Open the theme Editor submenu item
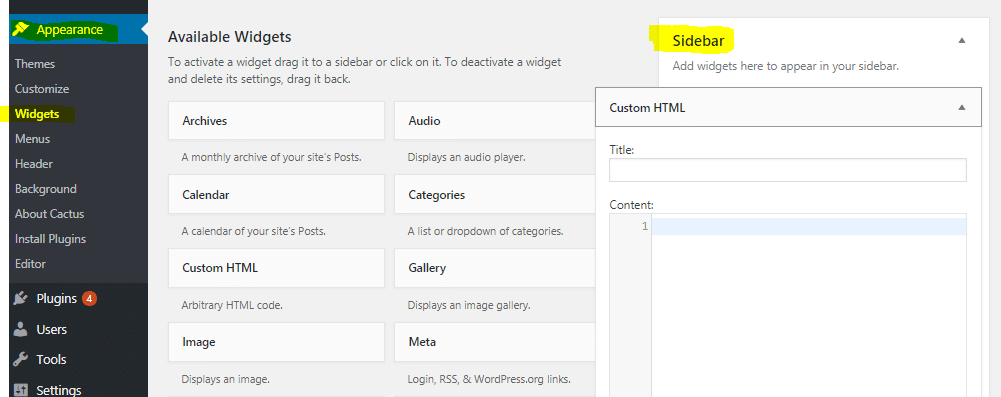 31,264
